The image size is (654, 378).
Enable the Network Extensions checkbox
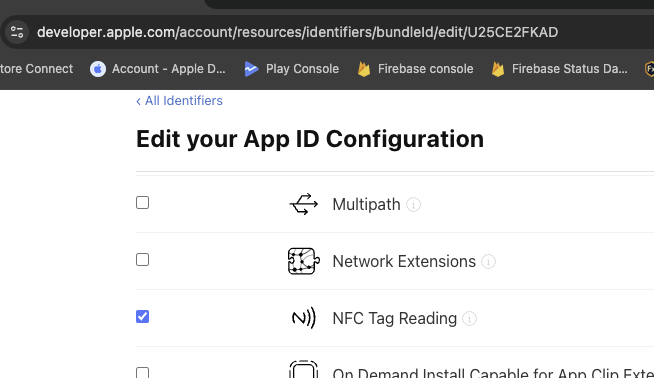[x=143, y=260]
